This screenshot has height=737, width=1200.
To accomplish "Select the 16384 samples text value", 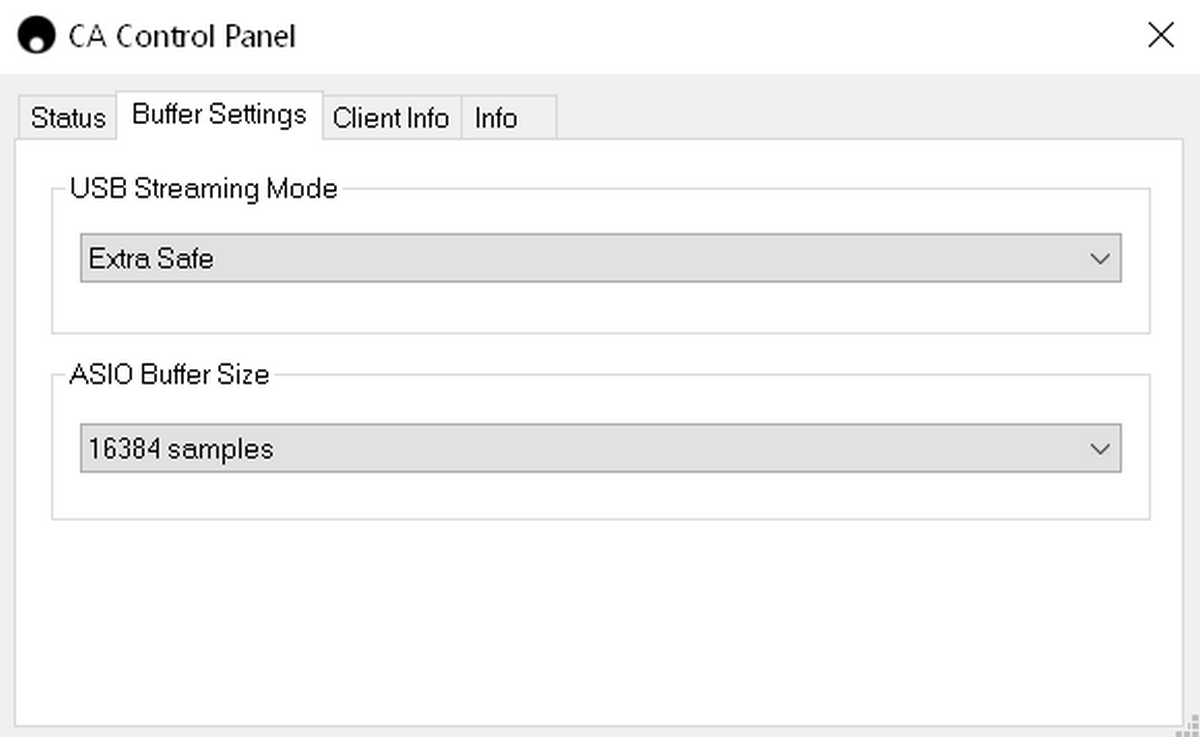I will point(181,449).
